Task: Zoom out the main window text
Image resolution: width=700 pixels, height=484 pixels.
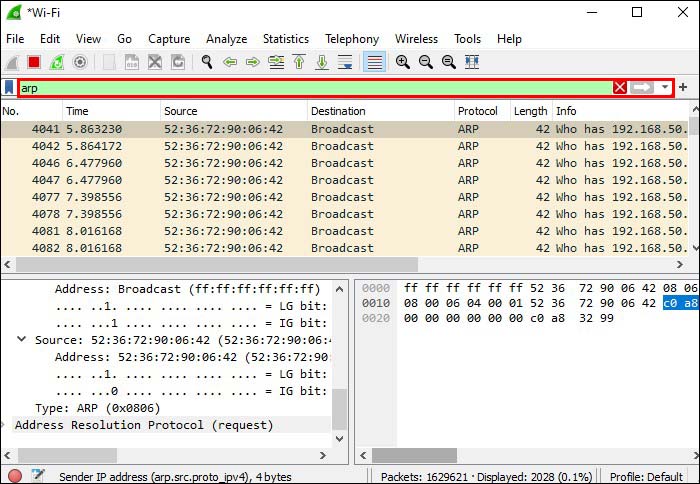Action: [426, 62]
